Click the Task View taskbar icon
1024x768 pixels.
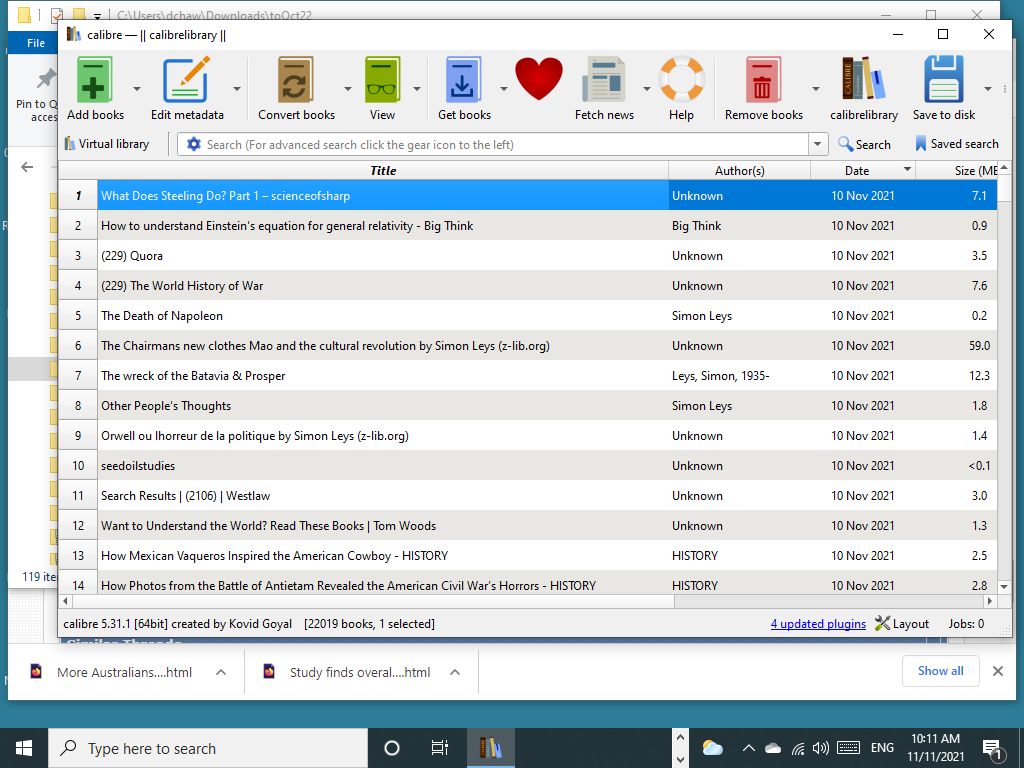(x=440, y=748)
